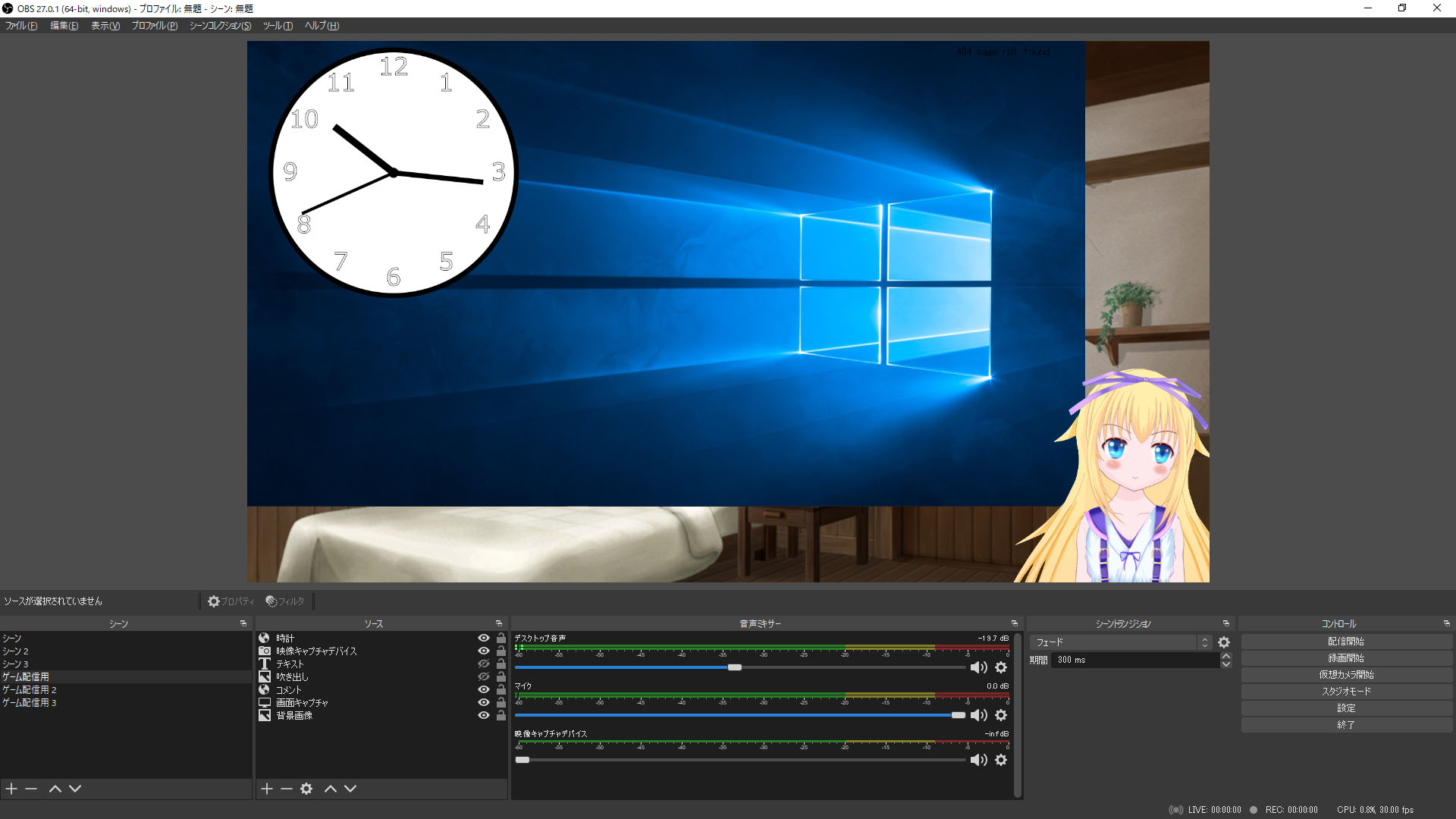Viewport: 1456px width, 819px height.
Task: Hide the 画面キャプチャ source
Action: (x=484, y=702)
